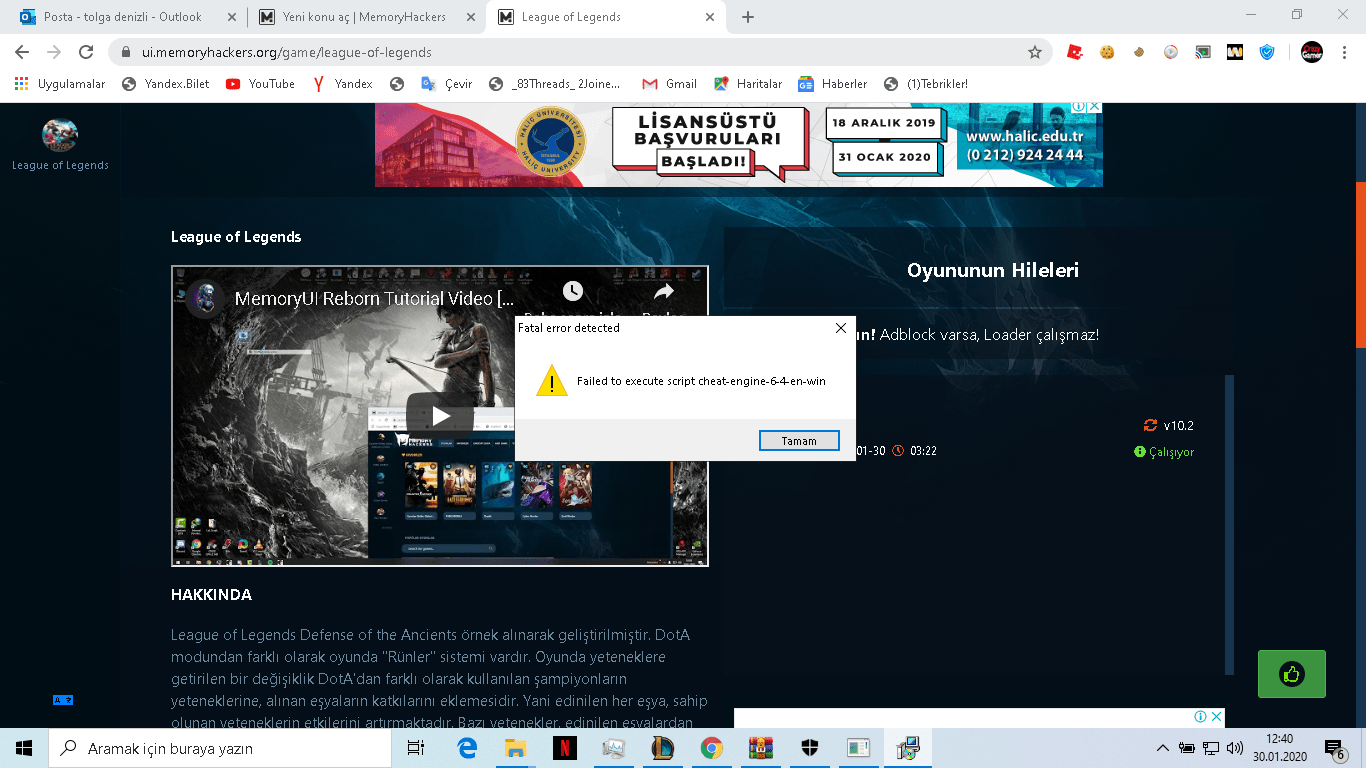Screen dimensions: 1366x768
Task: Click the Haliç Üniversitesi banner ad
Action: [739, 143]
